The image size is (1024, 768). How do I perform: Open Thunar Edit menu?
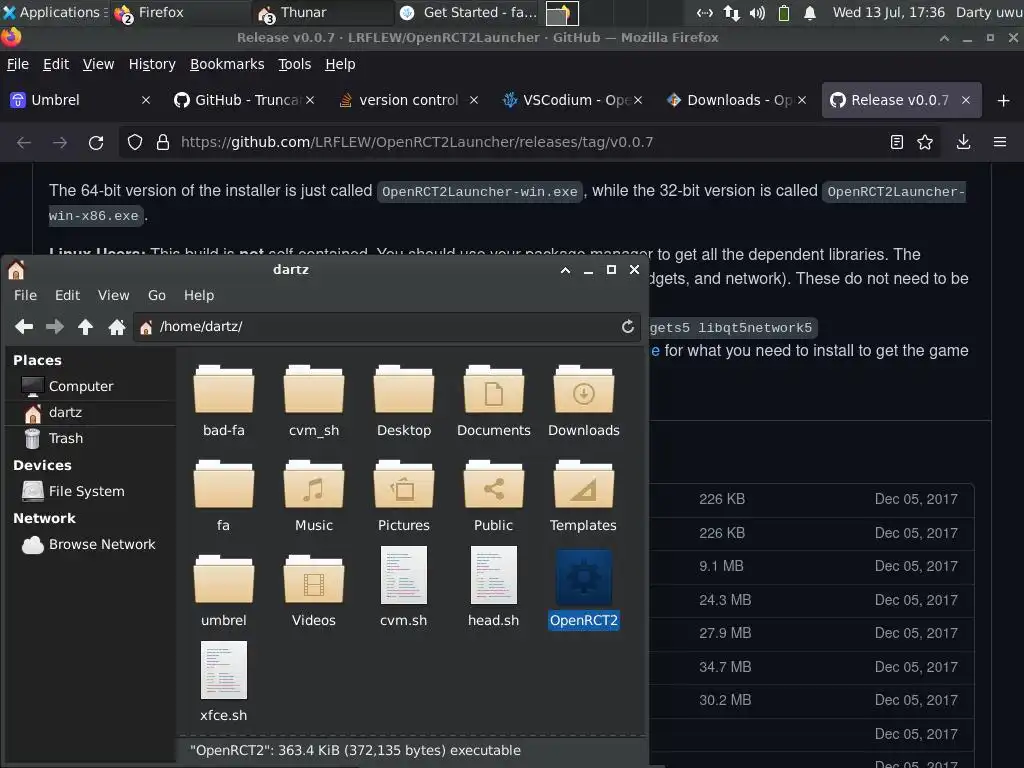(67, 295)
